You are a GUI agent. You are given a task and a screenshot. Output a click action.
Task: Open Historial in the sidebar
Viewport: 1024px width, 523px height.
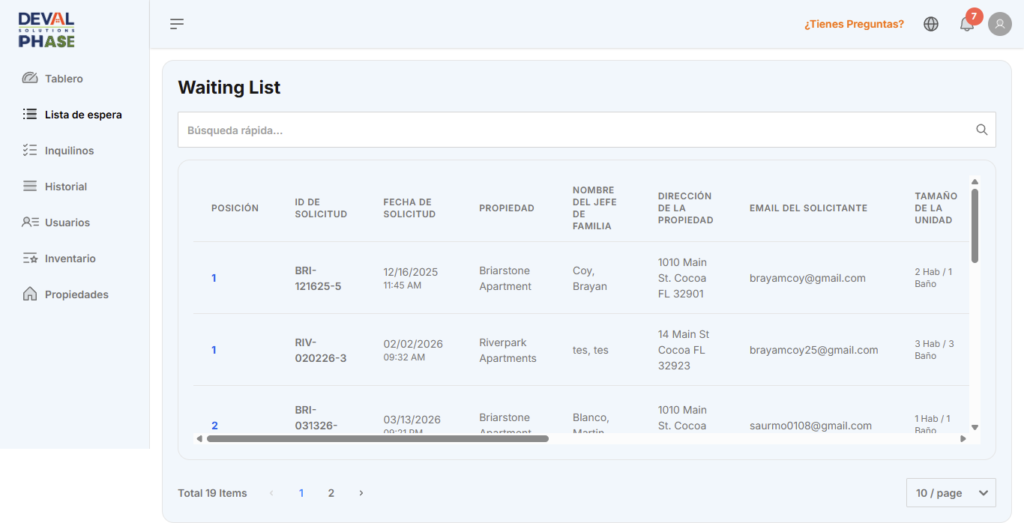coord(66,186)
